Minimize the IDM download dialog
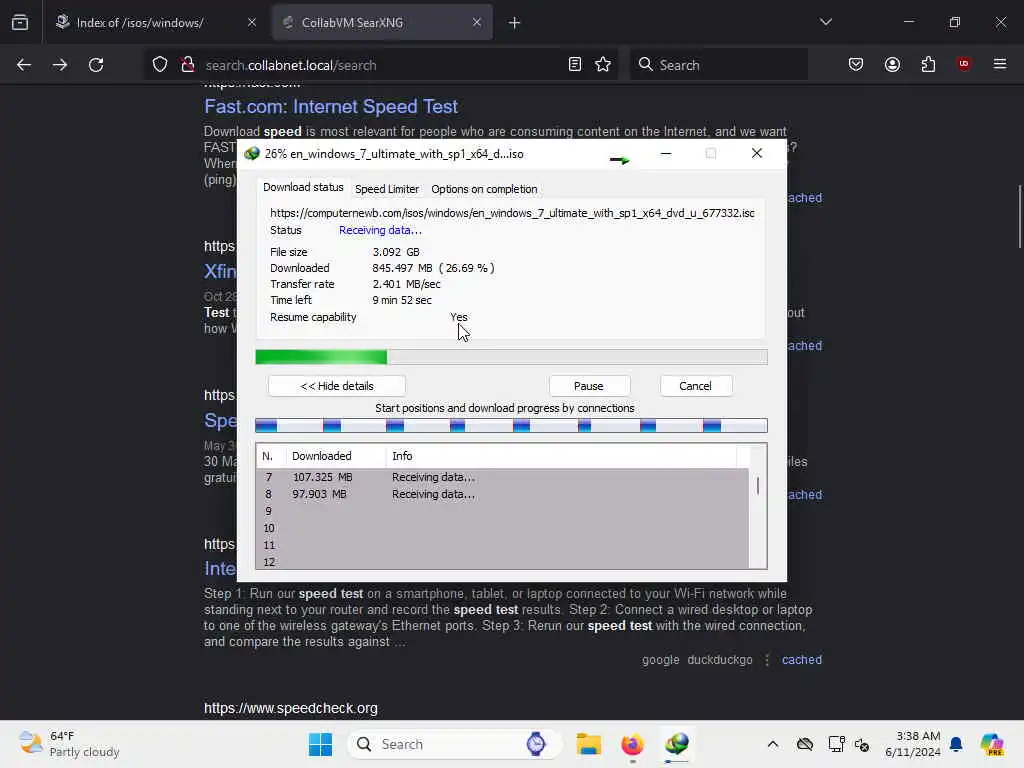1024x768 pixels. tap(666, 153)
